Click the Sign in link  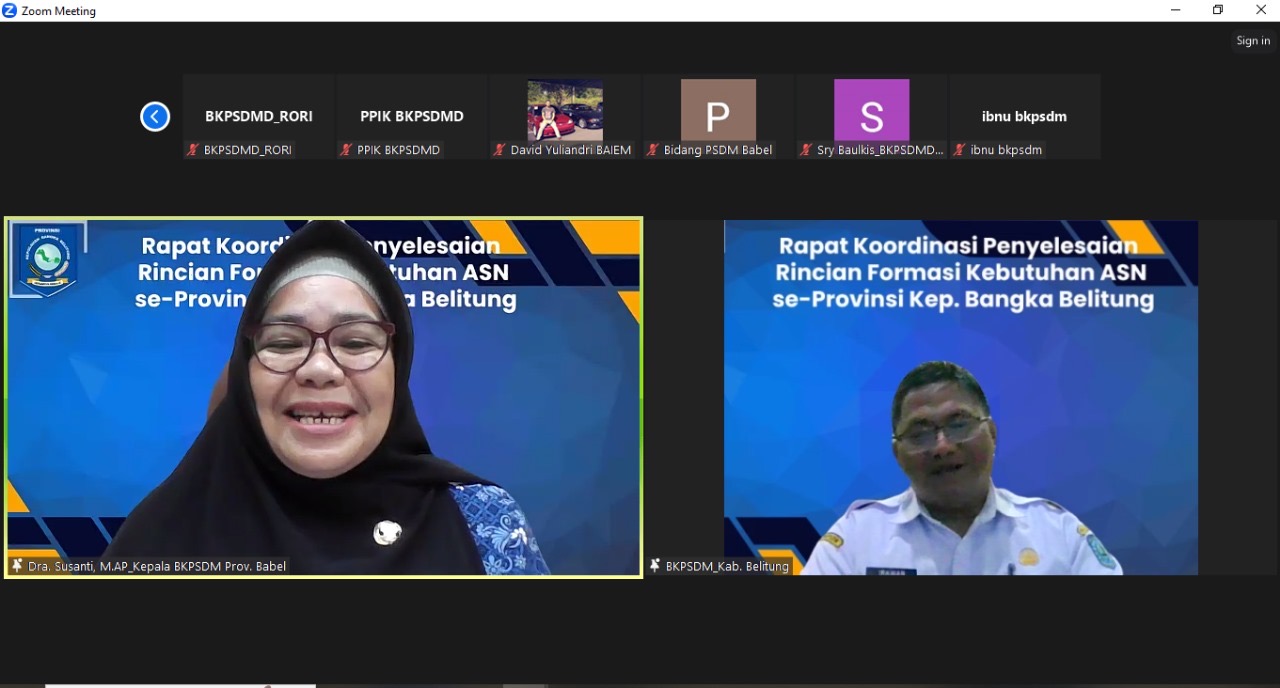1252,41
